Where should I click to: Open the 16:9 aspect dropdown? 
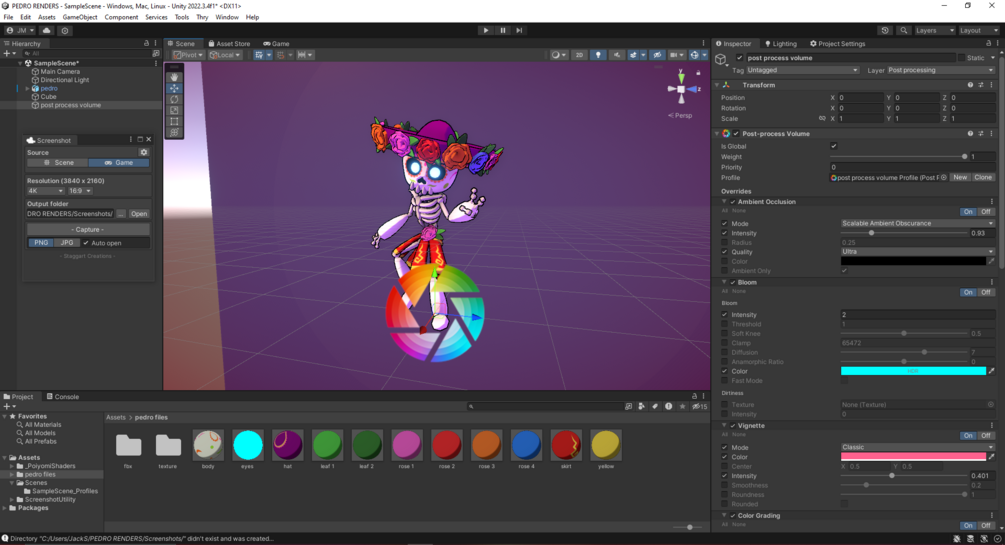tap(80, 190)
